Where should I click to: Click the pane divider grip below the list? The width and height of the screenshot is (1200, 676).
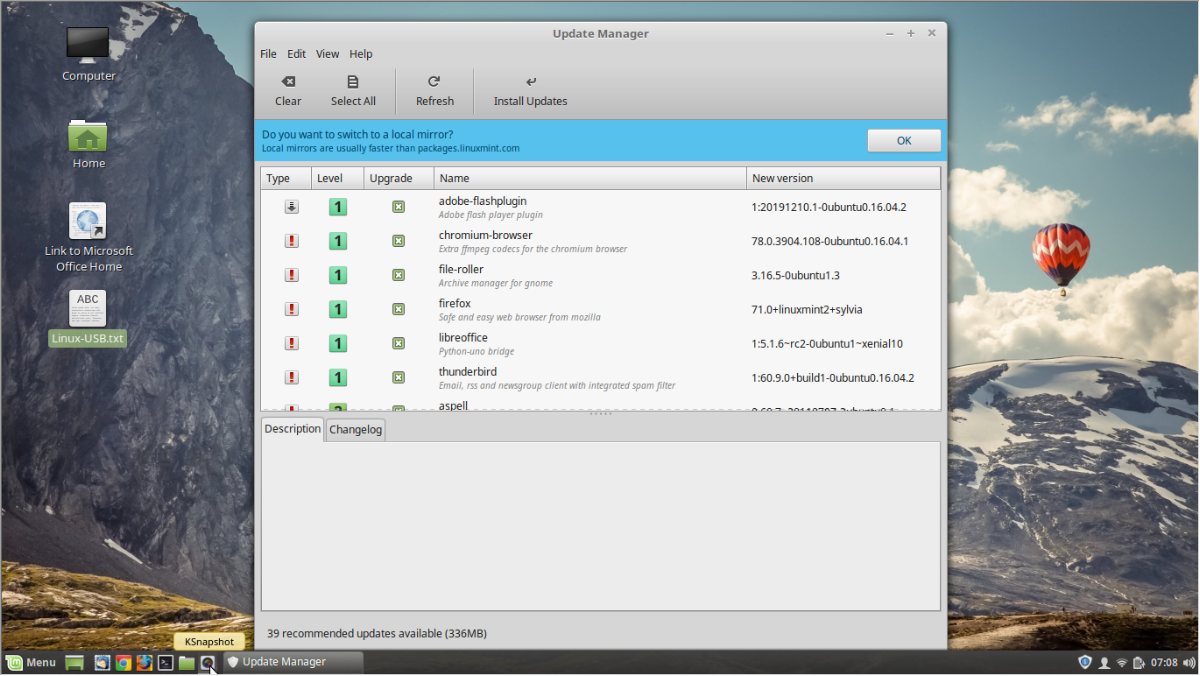[x=600, y=413]
